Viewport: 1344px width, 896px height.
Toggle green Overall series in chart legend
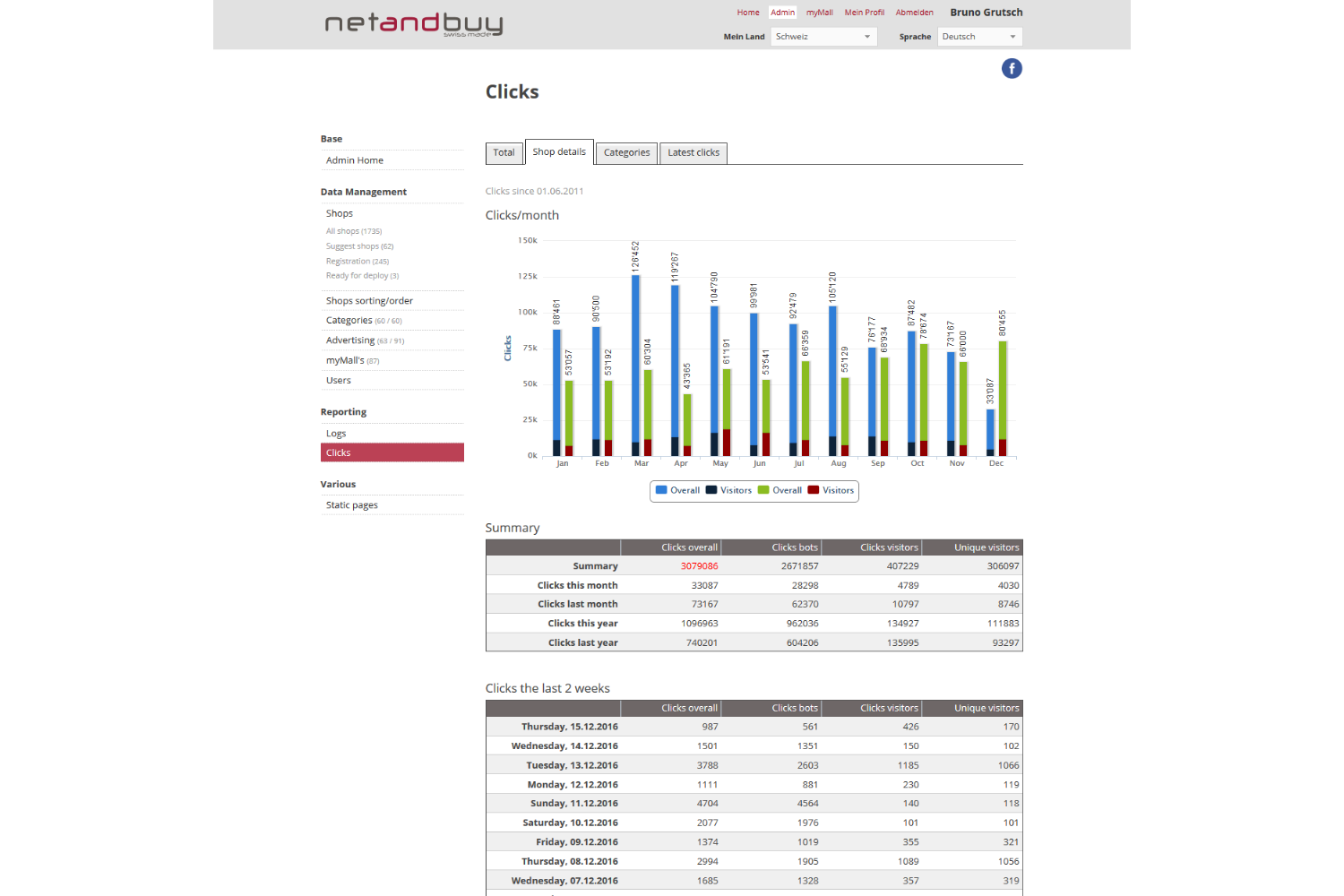click(x=780, y=490)
